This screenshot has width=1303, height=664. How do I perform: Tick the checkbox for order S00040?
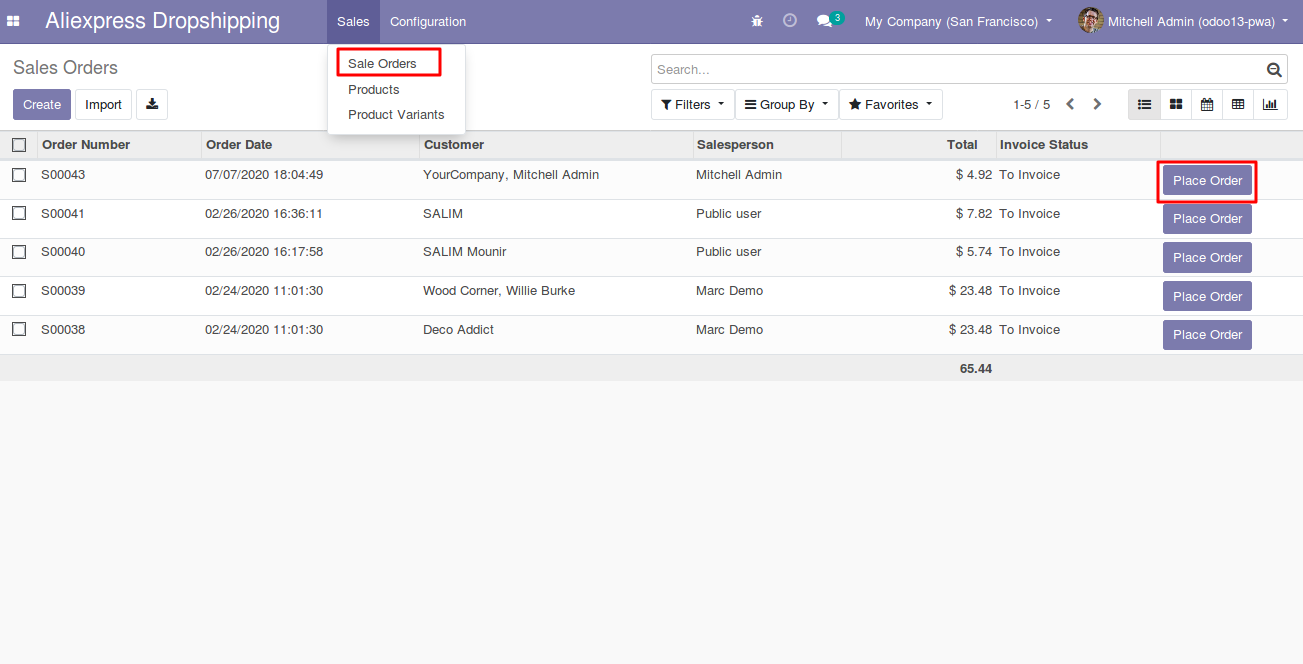click(x=19, y=252)
